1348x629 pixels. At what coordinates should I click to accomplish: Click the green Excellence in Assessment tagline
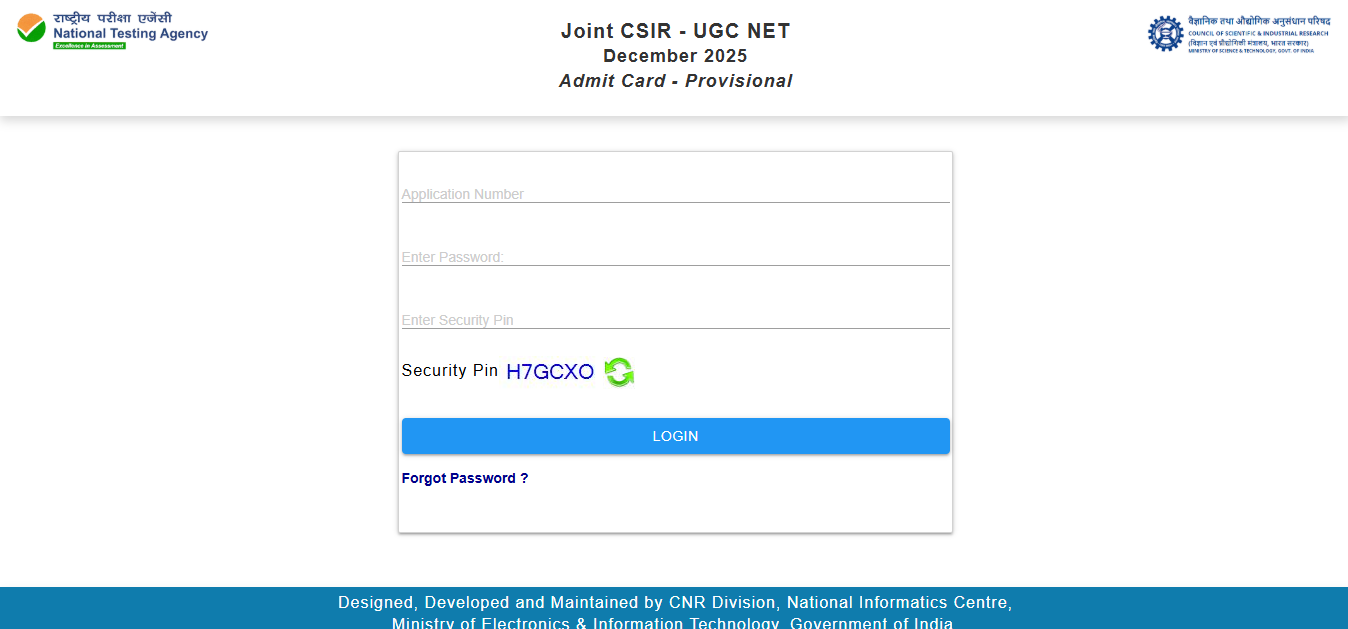[x=89, y=46]
